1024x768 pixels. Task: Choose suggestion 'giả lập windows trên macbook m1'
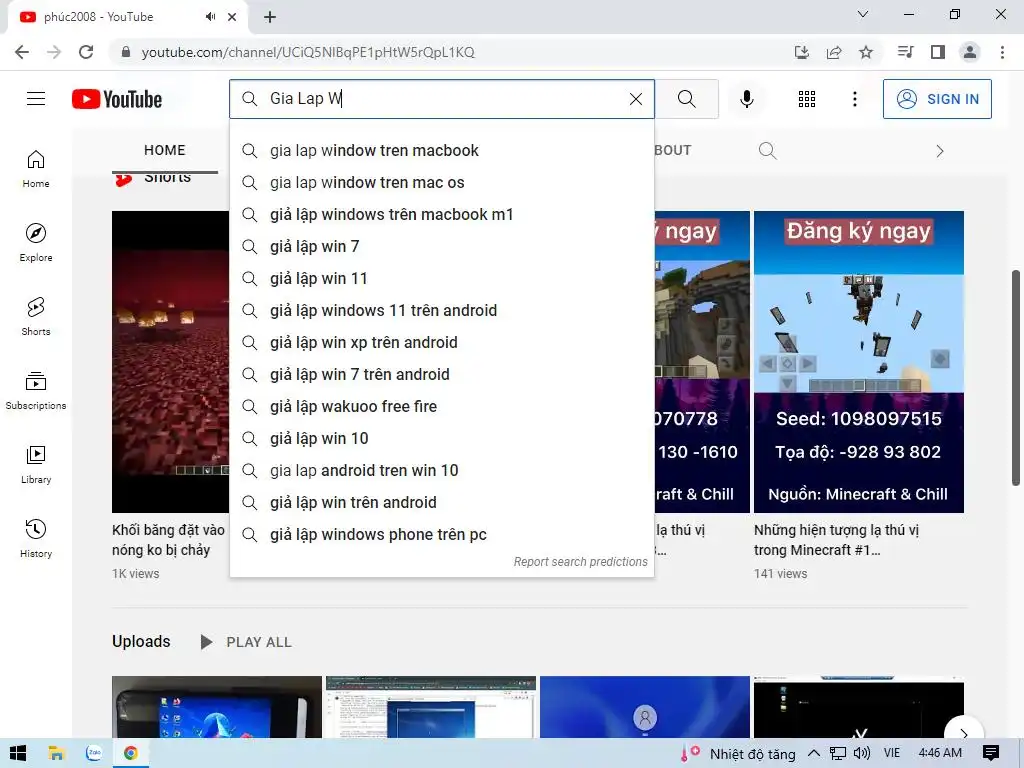pyautogui.click(x=441, y=214)
